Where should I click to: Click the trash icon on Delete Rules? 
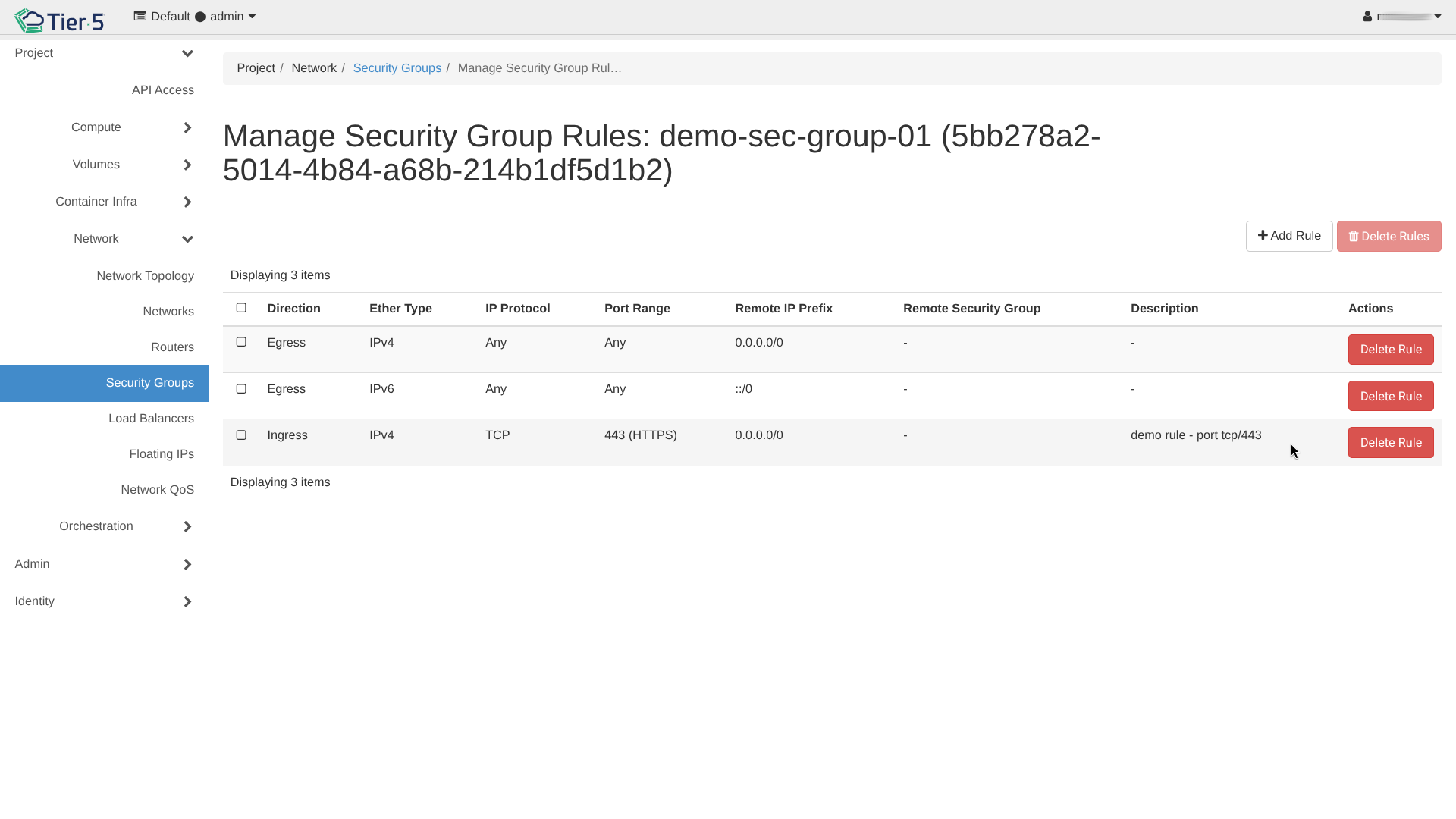[1354, 237]
